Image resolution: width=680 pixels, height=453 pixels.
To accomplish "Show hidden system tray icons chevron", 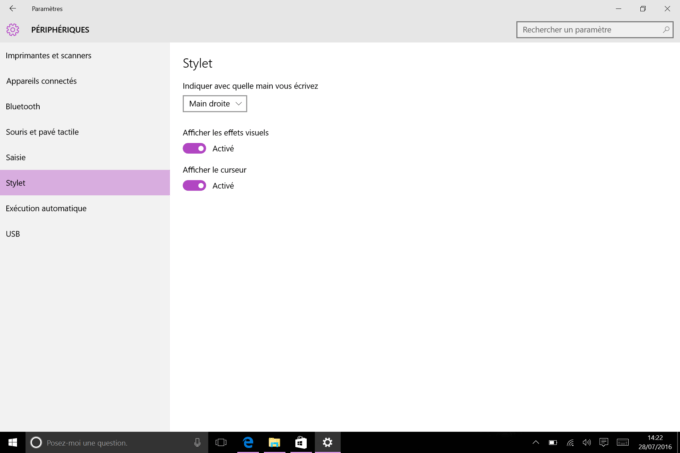I will pos(536,443).
